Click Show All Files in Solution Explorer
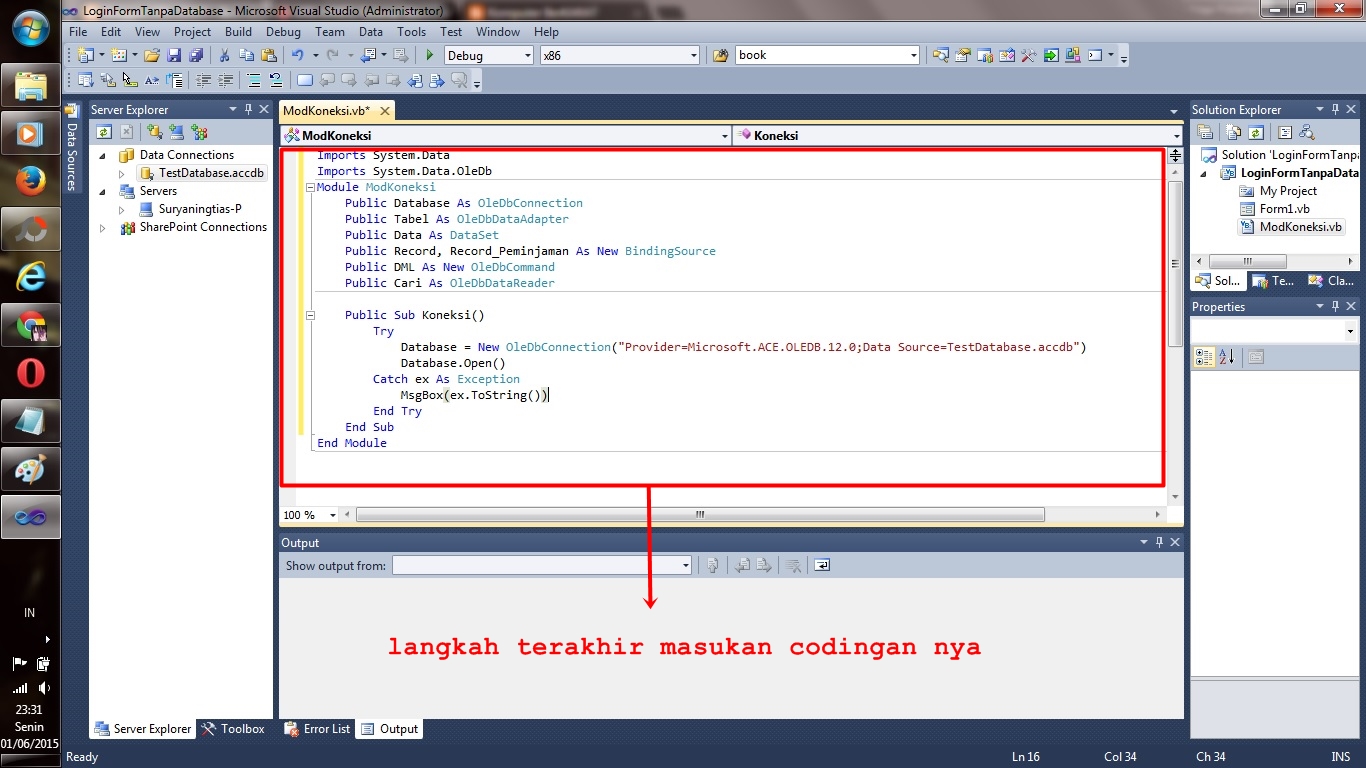Image resolution: width=1366 pixels, height=768 pixels. point(1233,131)
